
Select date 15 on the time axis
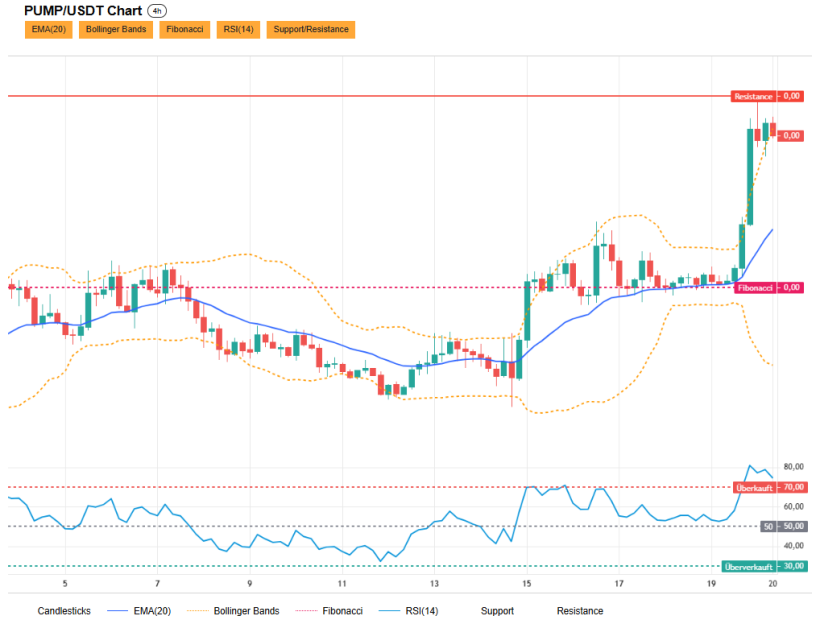pyautogui.click(x=527, y=584)
